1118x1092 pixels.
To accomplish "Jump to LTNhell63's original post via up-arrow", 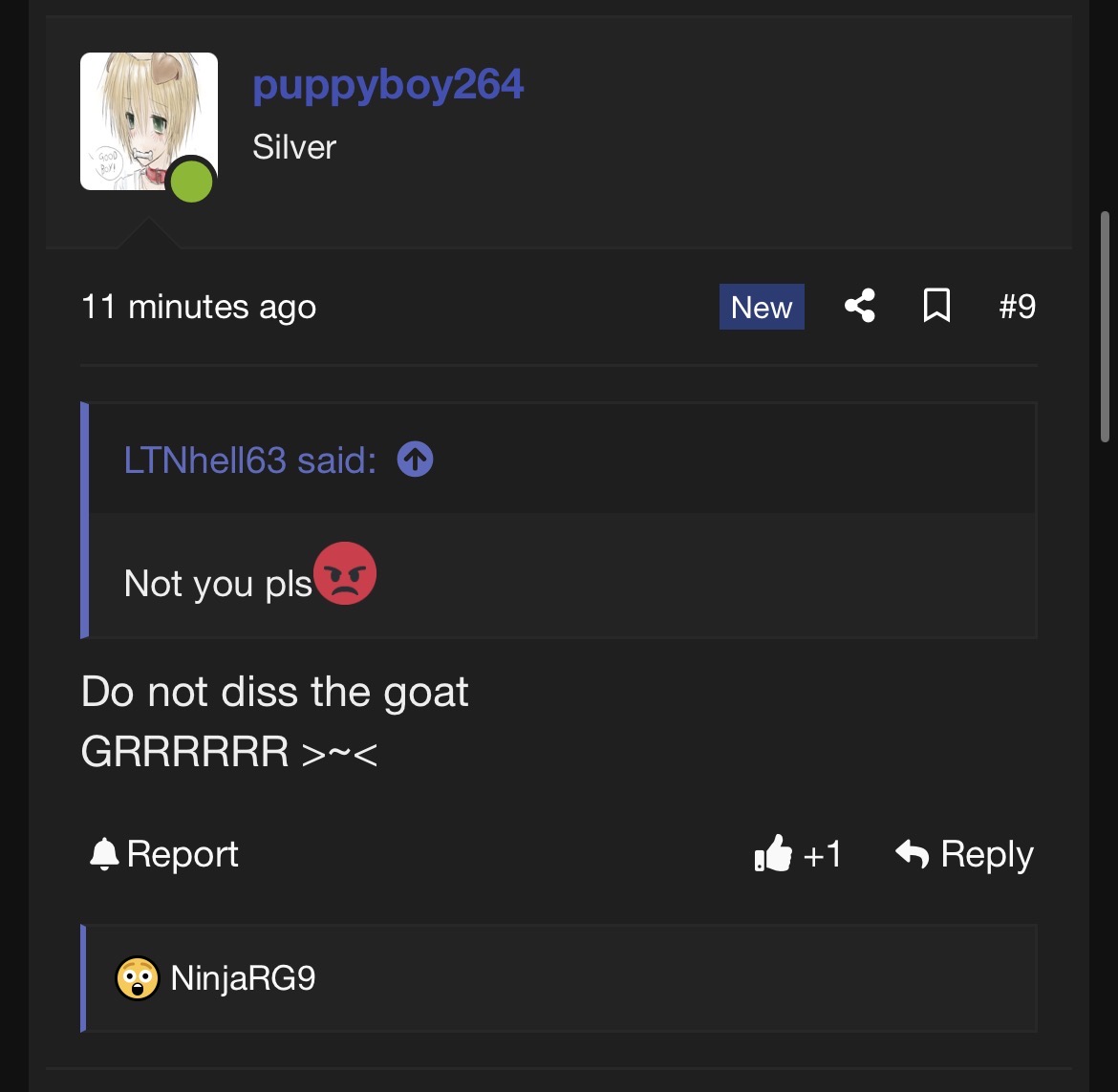I will click(415, 460).
